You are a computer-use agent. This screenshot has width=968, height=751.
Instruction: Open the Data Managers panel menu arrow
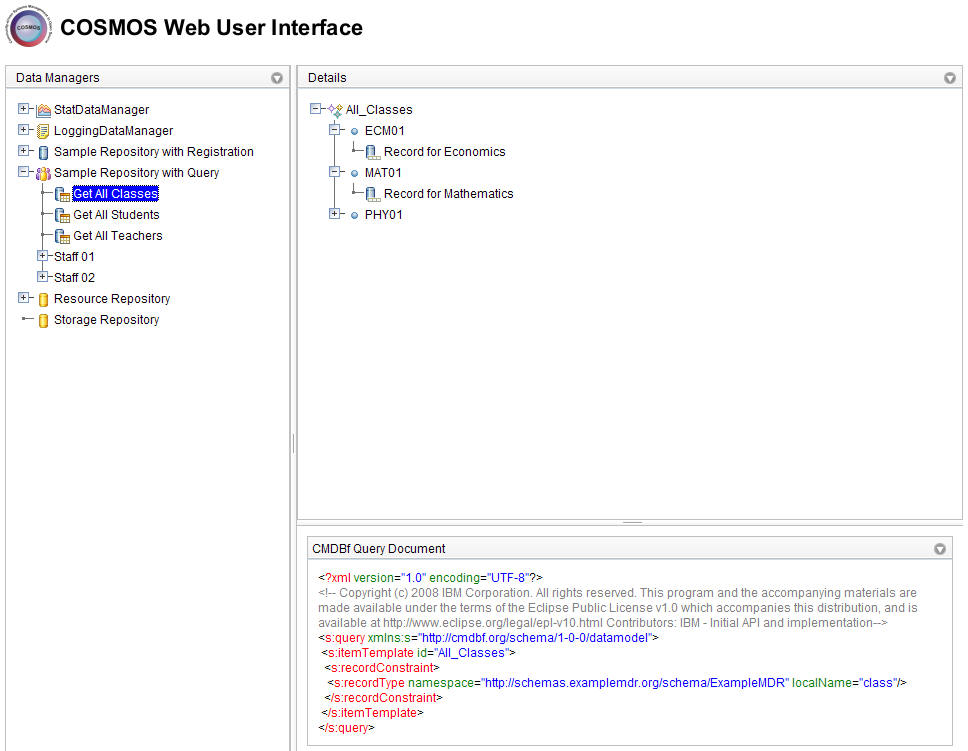point(277,78)
